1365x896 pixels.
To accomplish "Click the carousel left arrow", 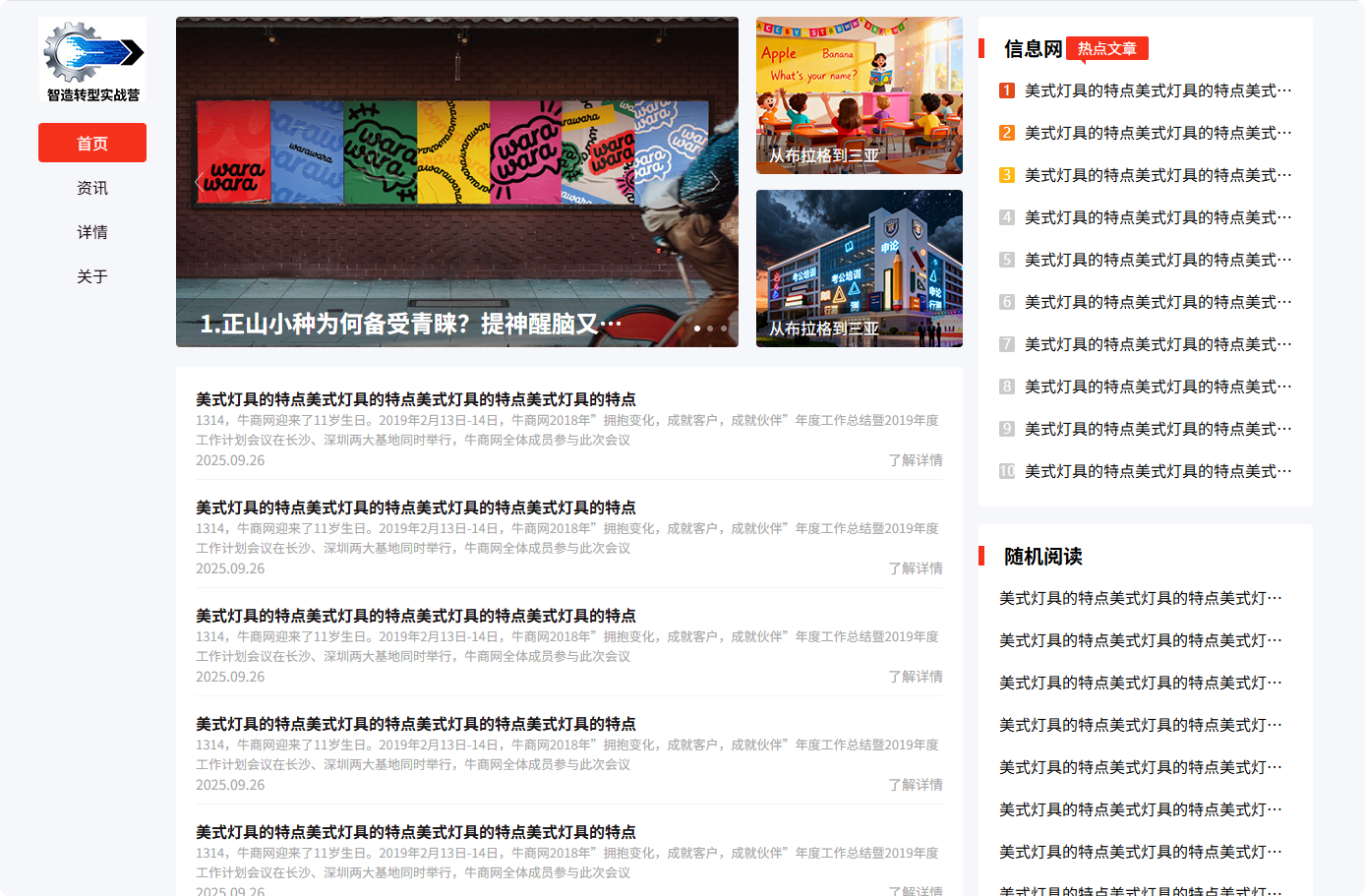I will pyautogui.click(x=200, y=181).
